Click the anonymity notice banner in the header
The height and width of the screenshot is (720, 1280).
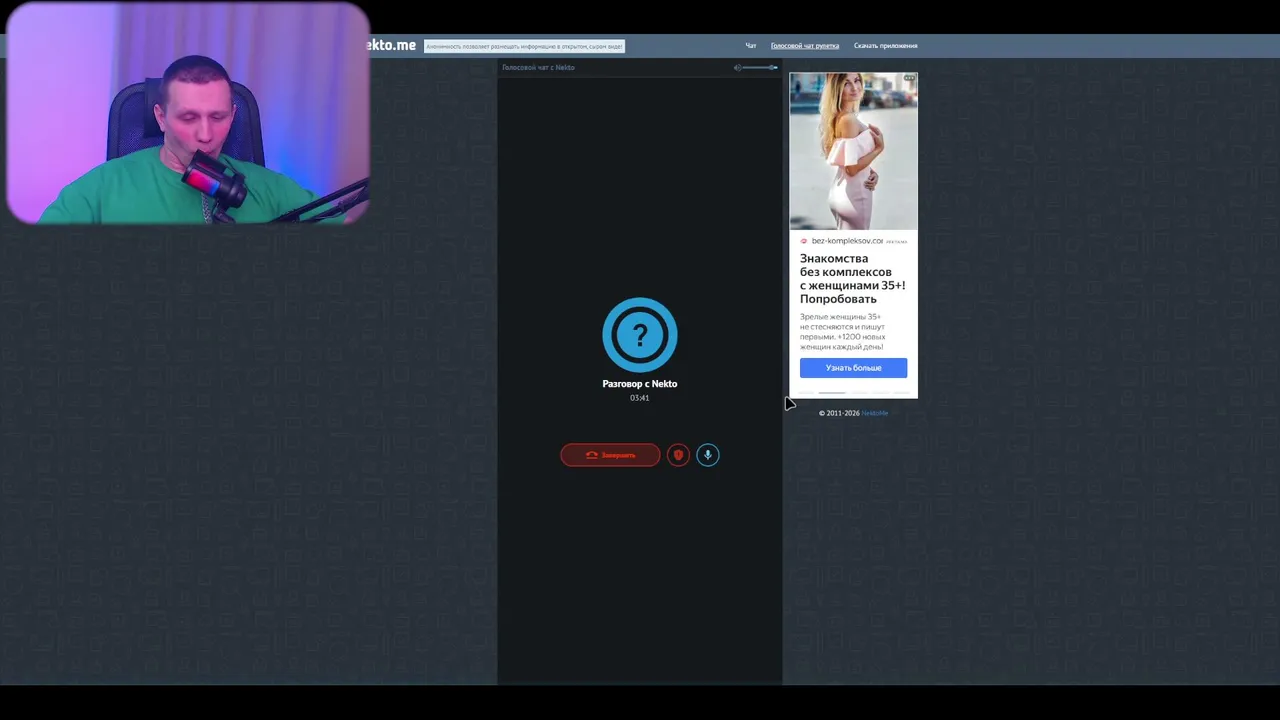(x=524, y=46)
